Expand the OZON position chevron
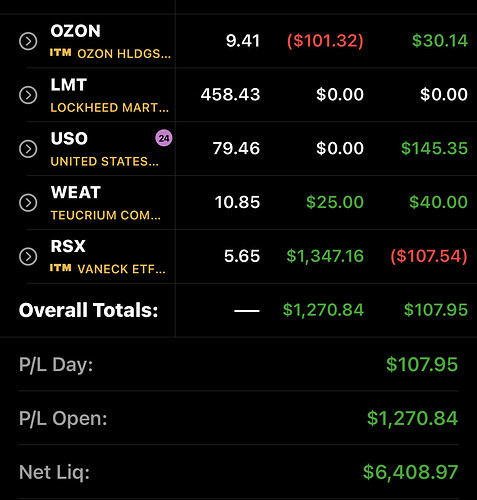 tap(28, 41)
